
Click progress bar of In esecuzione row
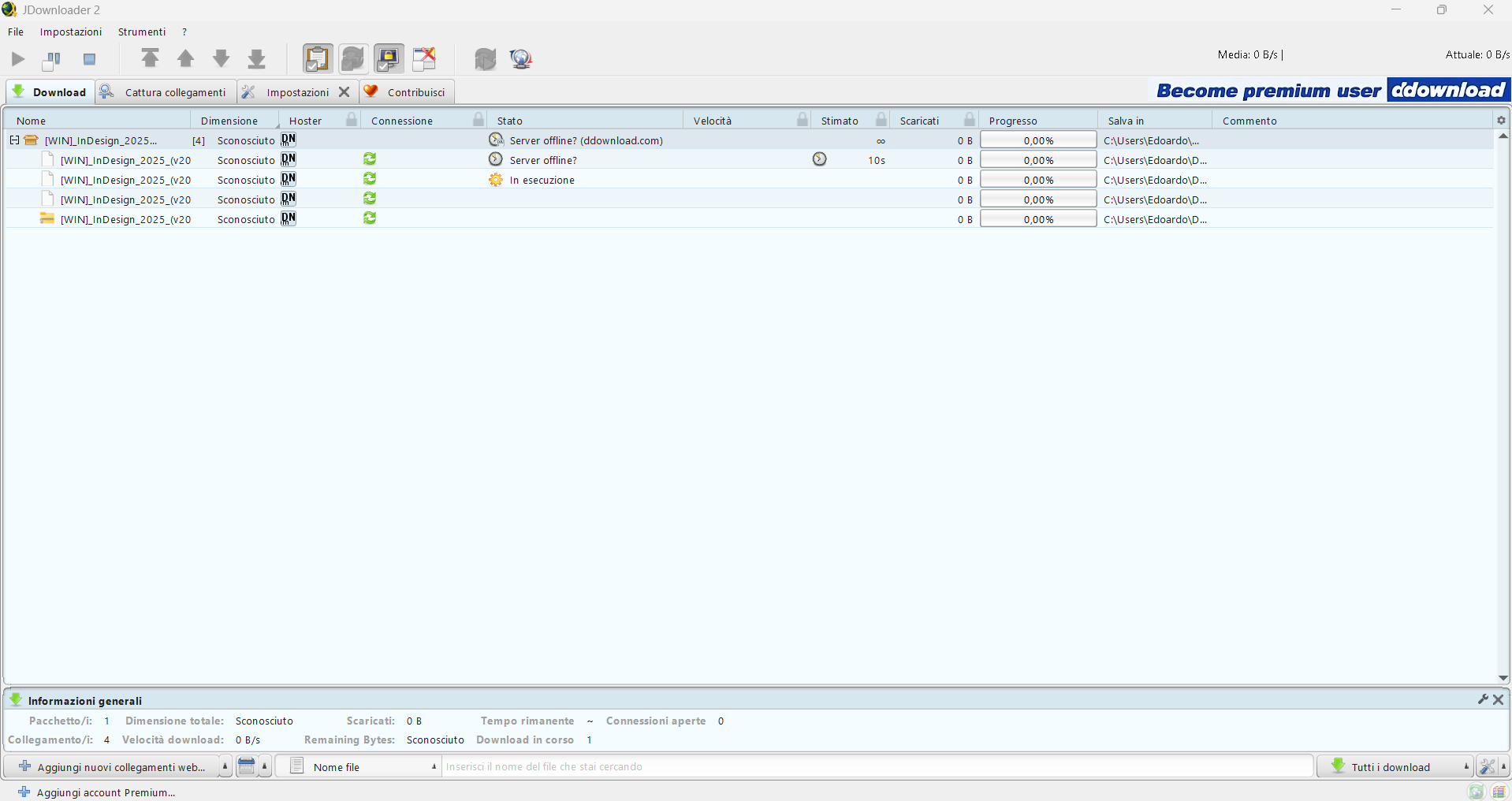click(x=1038, y=180)
